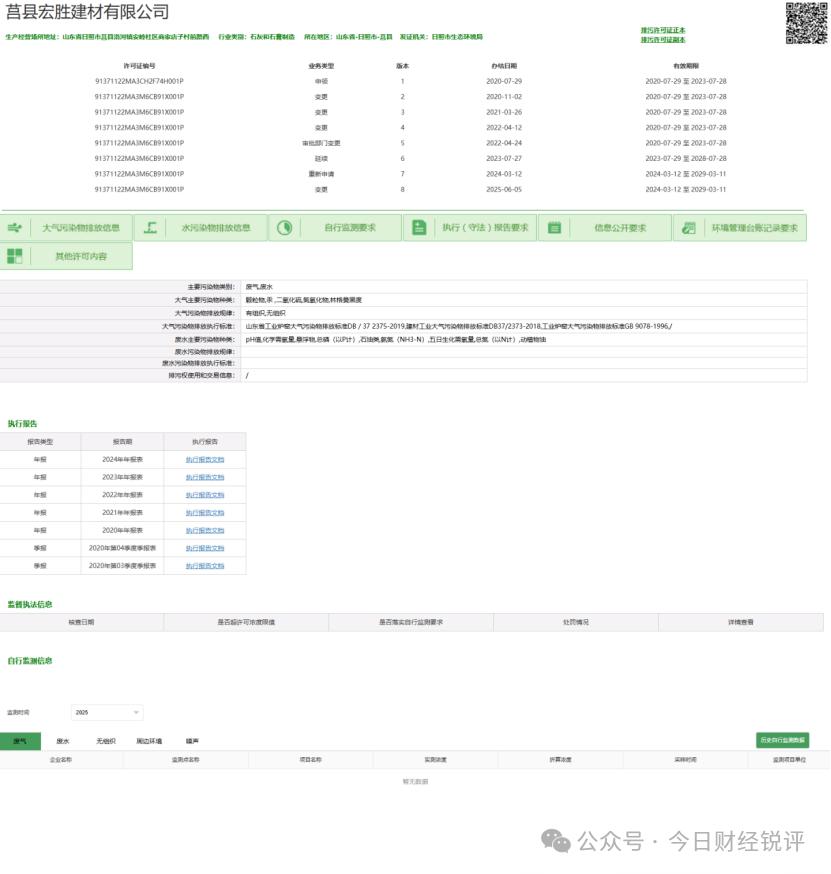Click the water pollutant discharge icon
The image size is (831, 874).
(x=150, y=227)
